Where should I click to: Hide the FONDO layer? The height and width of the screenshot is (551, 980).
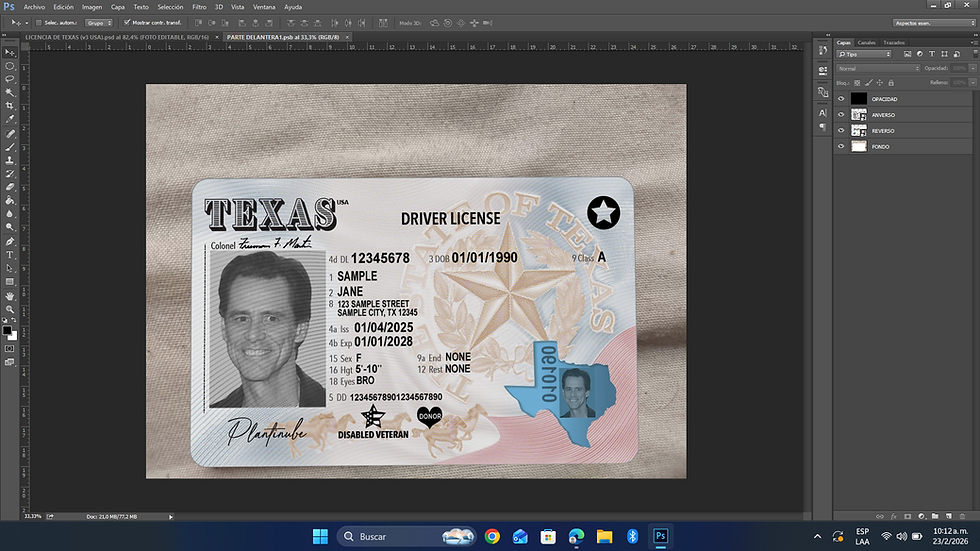(841, 147)
